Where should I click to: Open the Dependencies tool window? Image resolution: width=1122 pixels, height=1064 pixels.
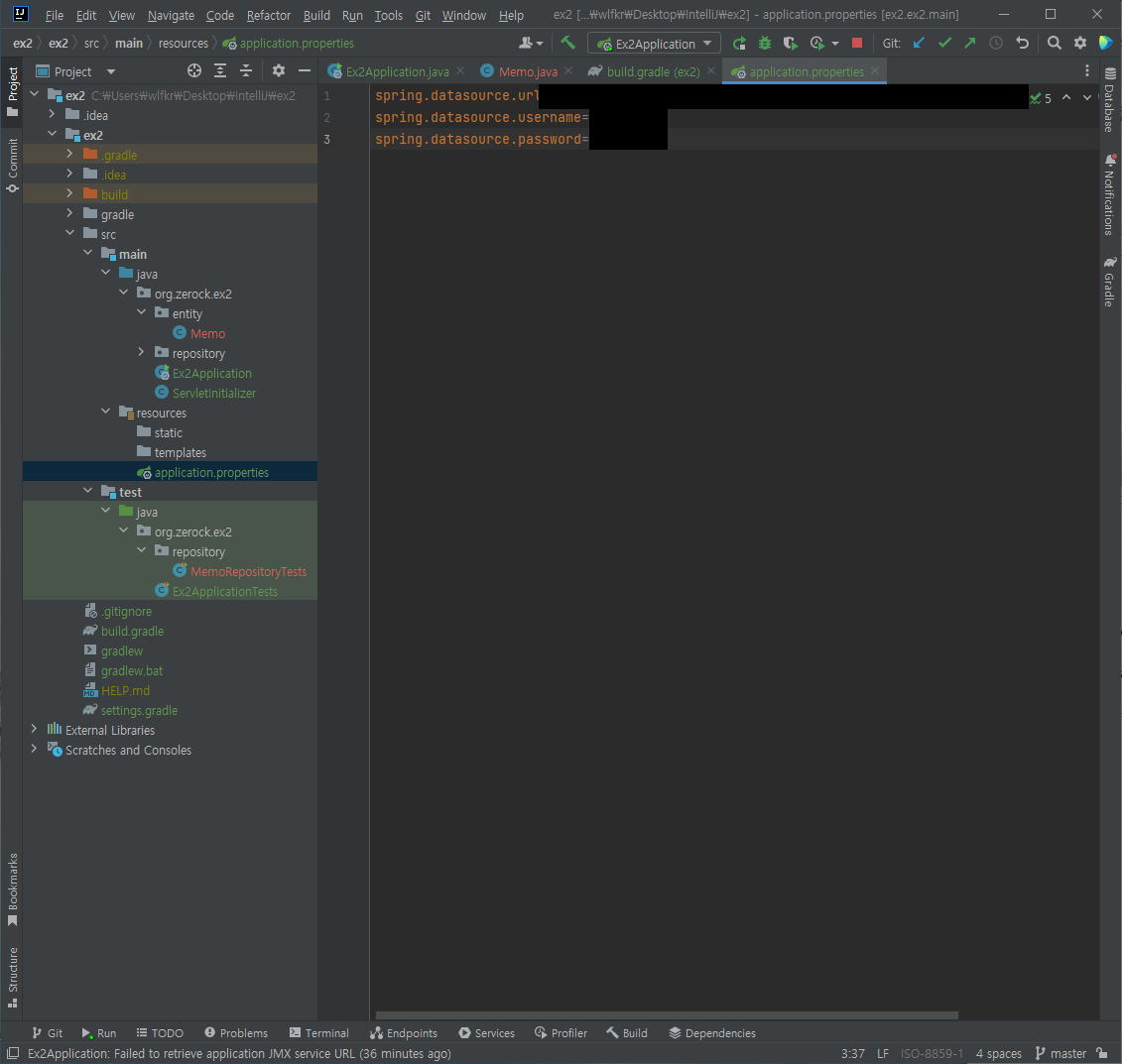coord(712,1033)
